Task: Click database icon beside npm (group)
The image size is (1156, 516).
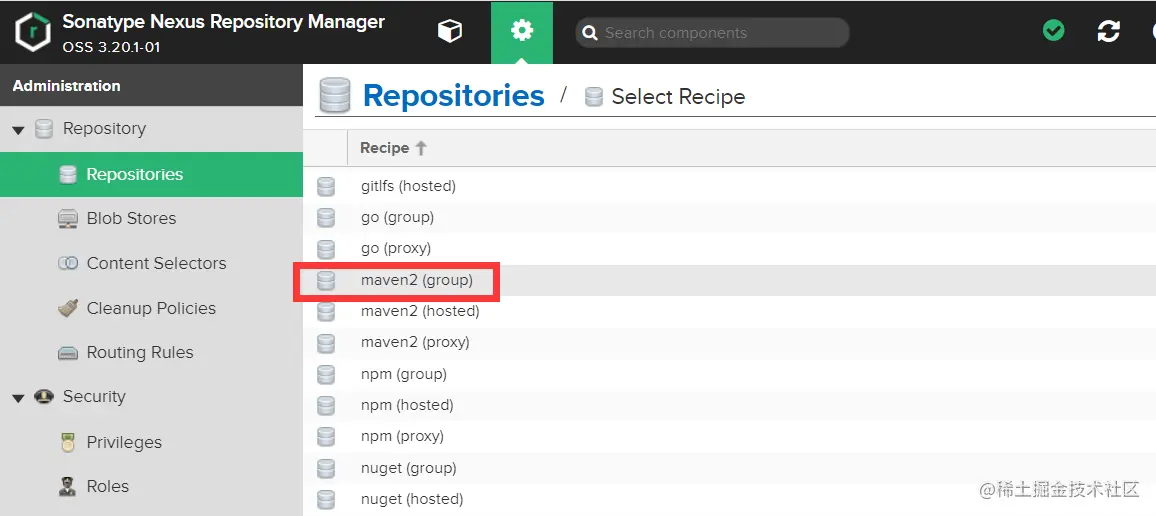Action: pyautogui.click(x=326, y=374)
